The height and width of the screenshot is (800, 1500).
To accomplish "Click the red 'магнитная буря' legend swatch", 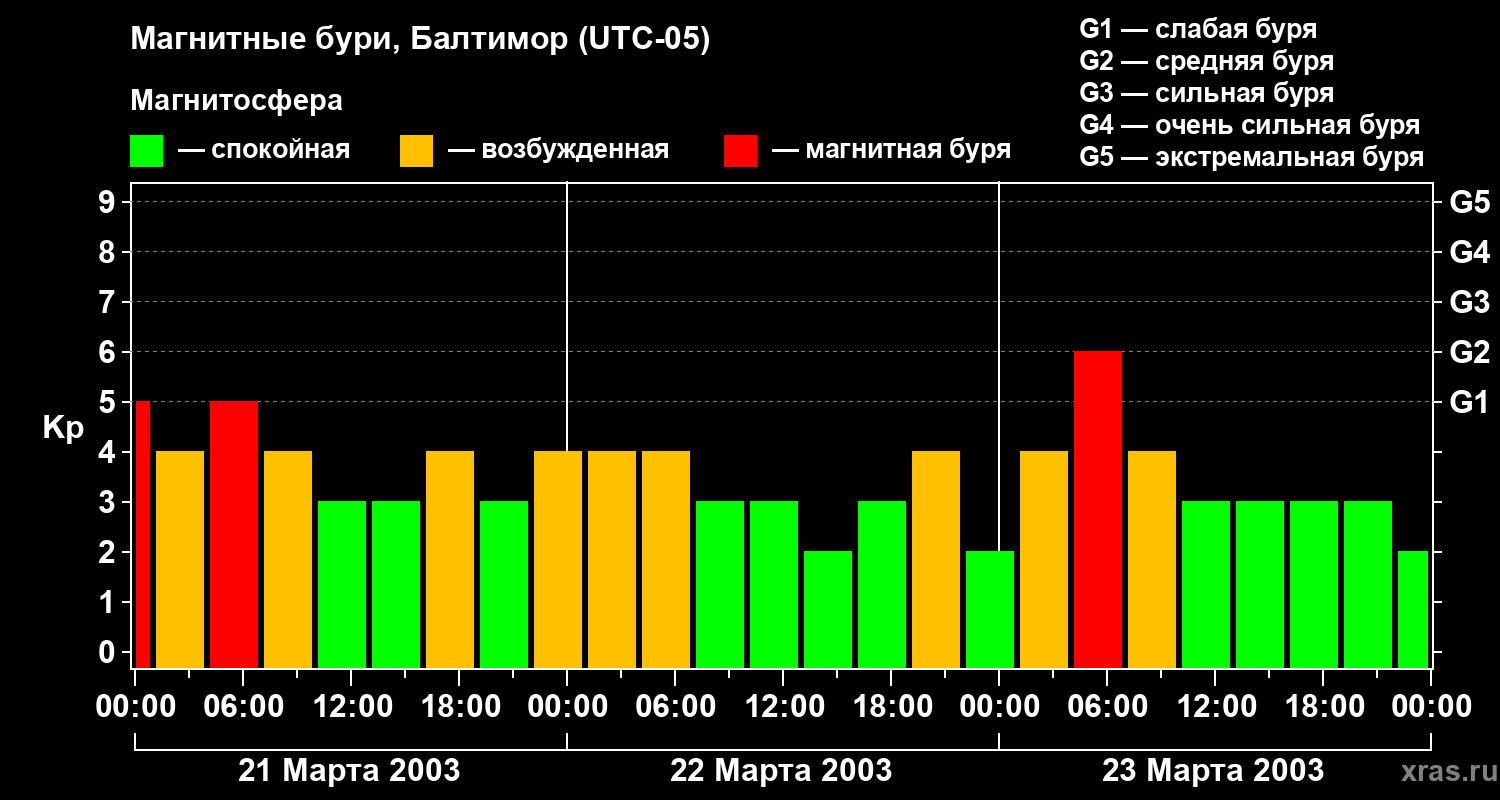I will (x=740, y=151).
